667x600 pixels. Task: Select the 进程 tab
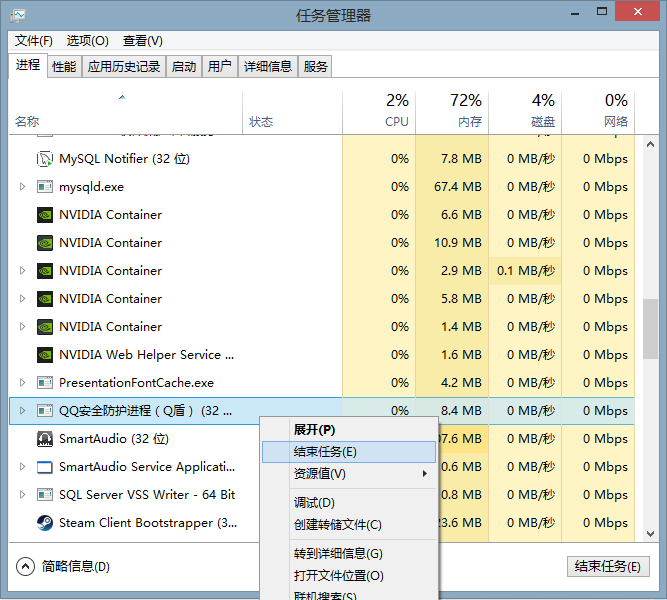tap(28, 65)
